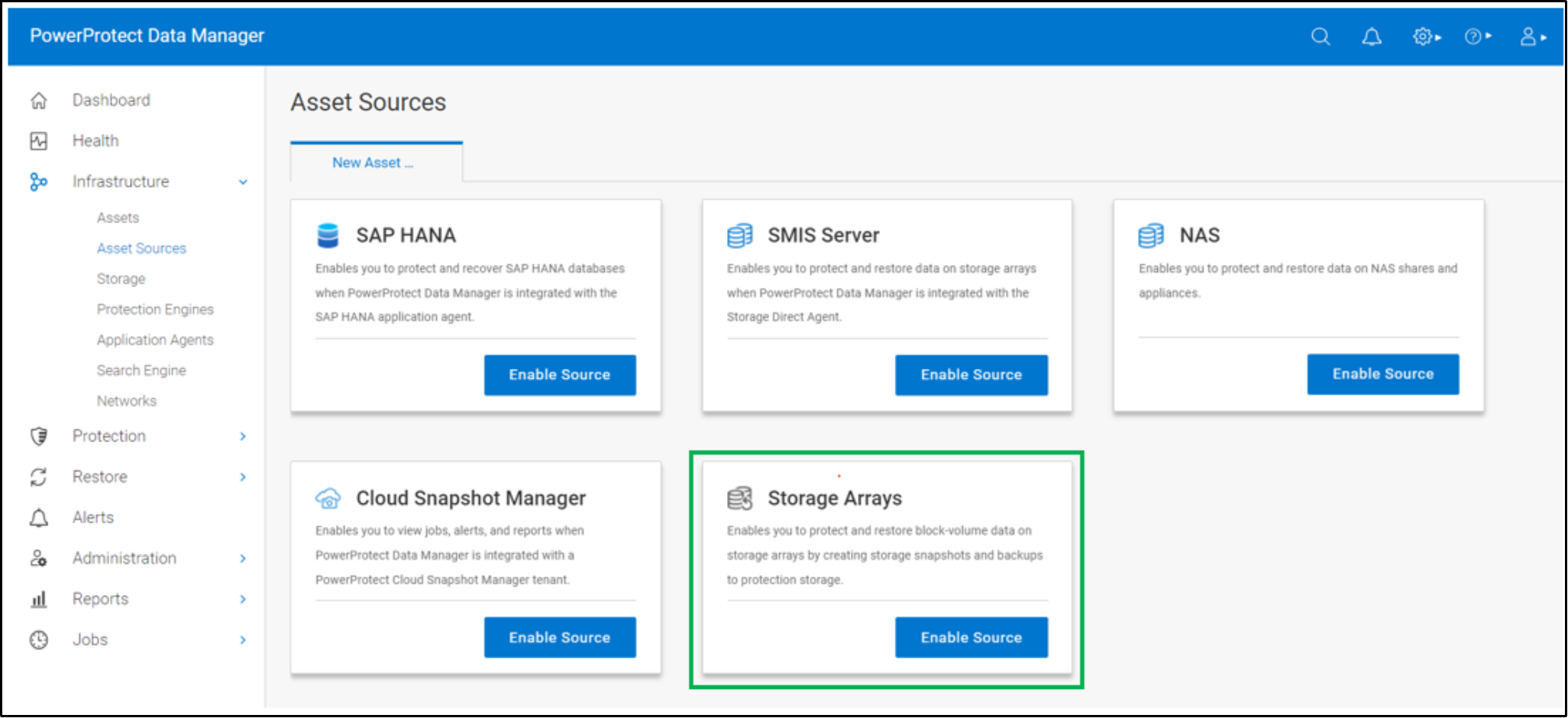
Task: Click the Cloud Snapshot Manager card title
Action: click(471, 498)
